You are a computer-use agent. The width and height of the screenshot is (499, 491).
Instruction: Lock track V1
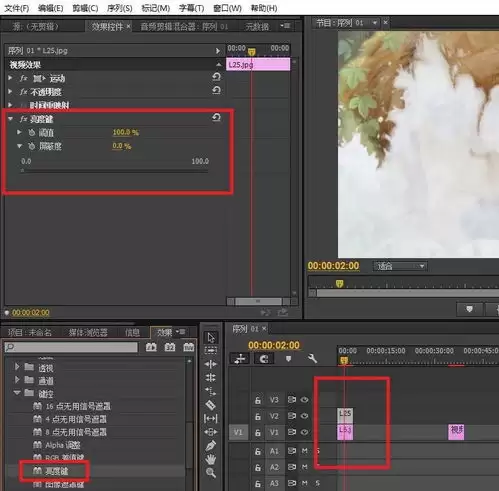(x=258, y=432)
